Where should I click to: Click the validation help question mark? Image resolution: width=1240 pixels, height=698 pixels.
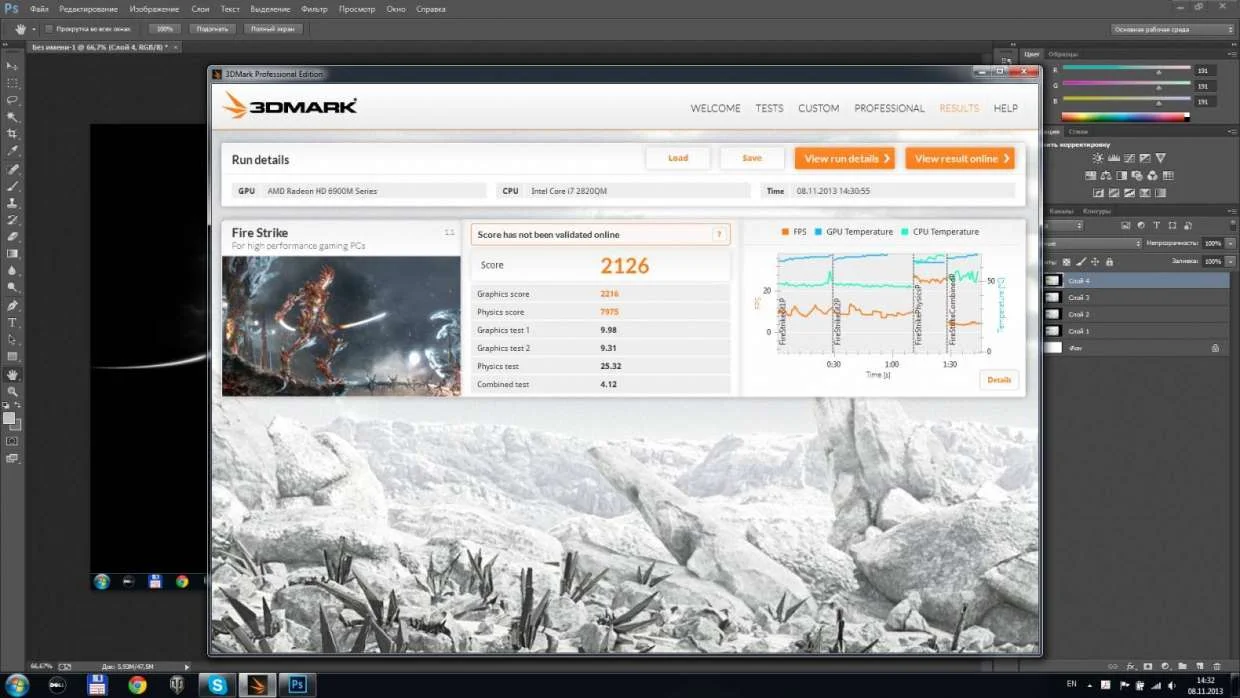(719, 235)
